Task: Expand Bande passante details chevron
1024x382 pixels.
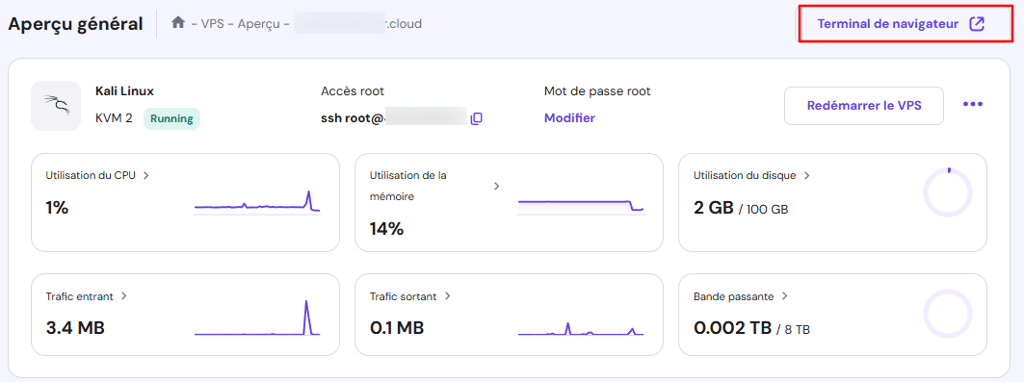Action: coord(785,296)
